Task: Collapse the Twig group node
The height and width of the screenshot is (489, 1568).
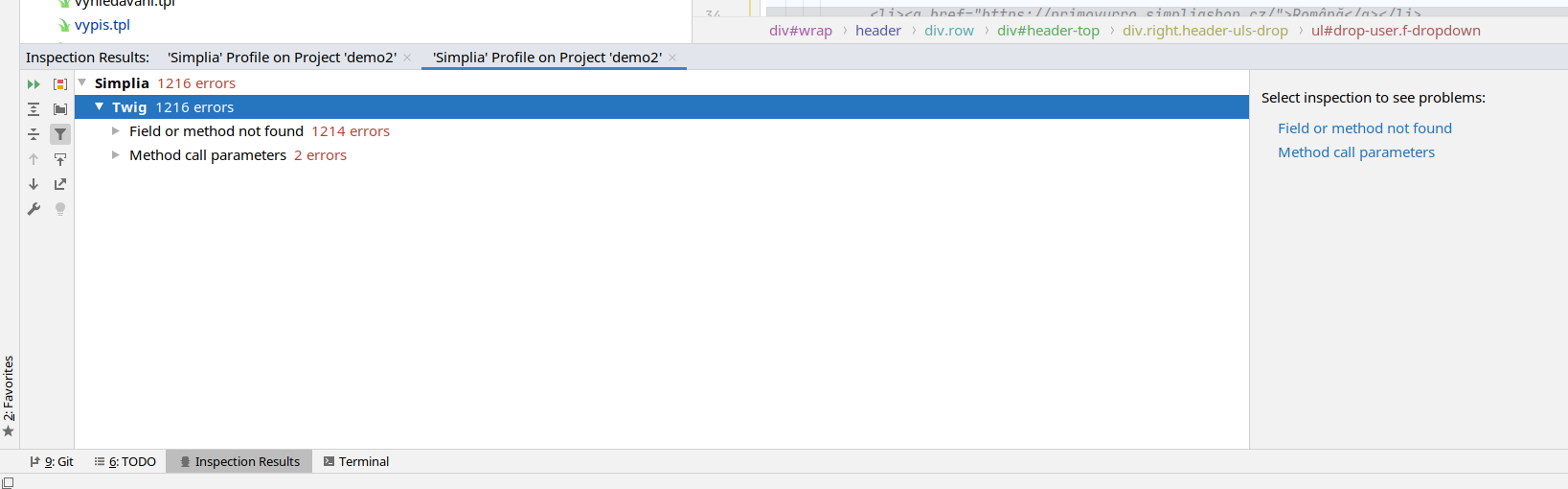Action: (100, 107)
